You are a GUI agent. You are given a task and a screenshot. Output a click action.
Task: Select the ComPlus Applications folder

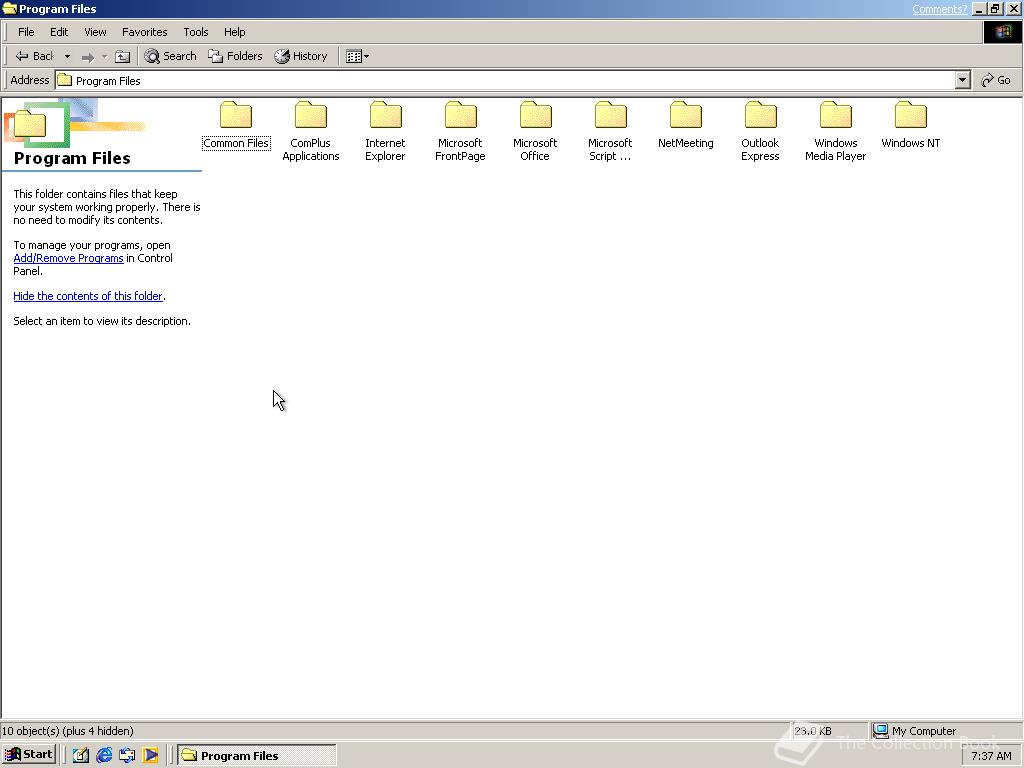pos(311,131)
